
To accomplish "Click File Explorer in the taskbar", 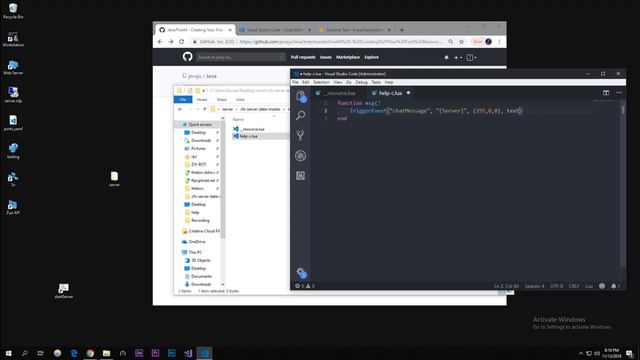I will point(107,353).
